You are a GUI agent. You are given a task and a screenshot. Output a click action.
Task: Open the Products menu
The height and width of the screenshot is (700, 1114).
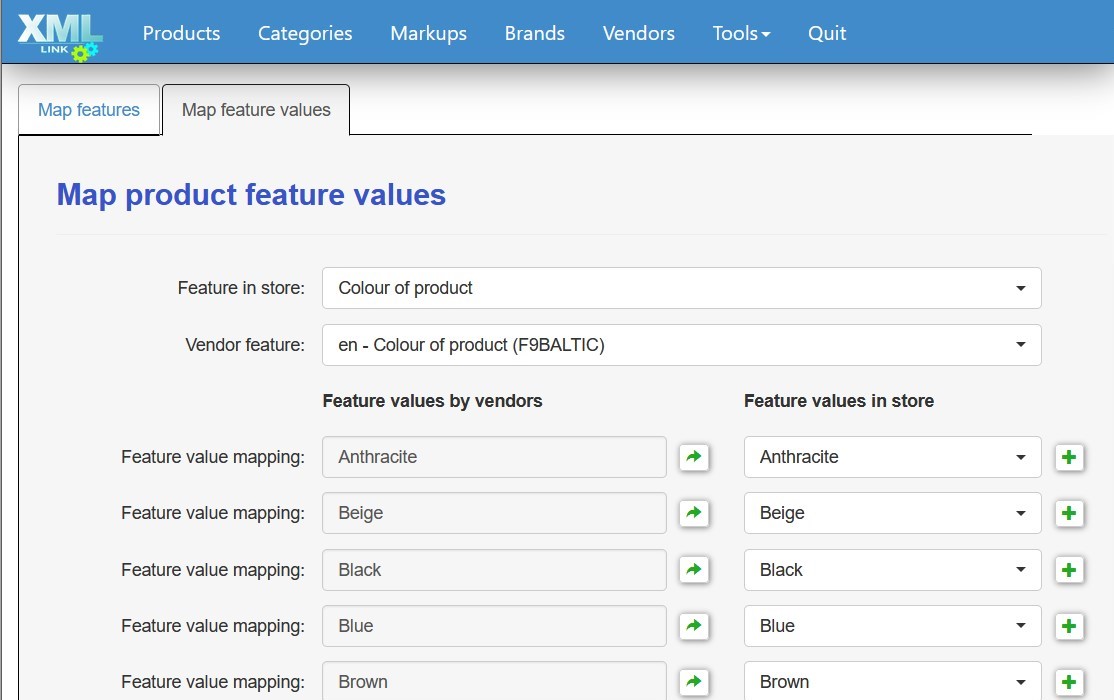point(181,33)
